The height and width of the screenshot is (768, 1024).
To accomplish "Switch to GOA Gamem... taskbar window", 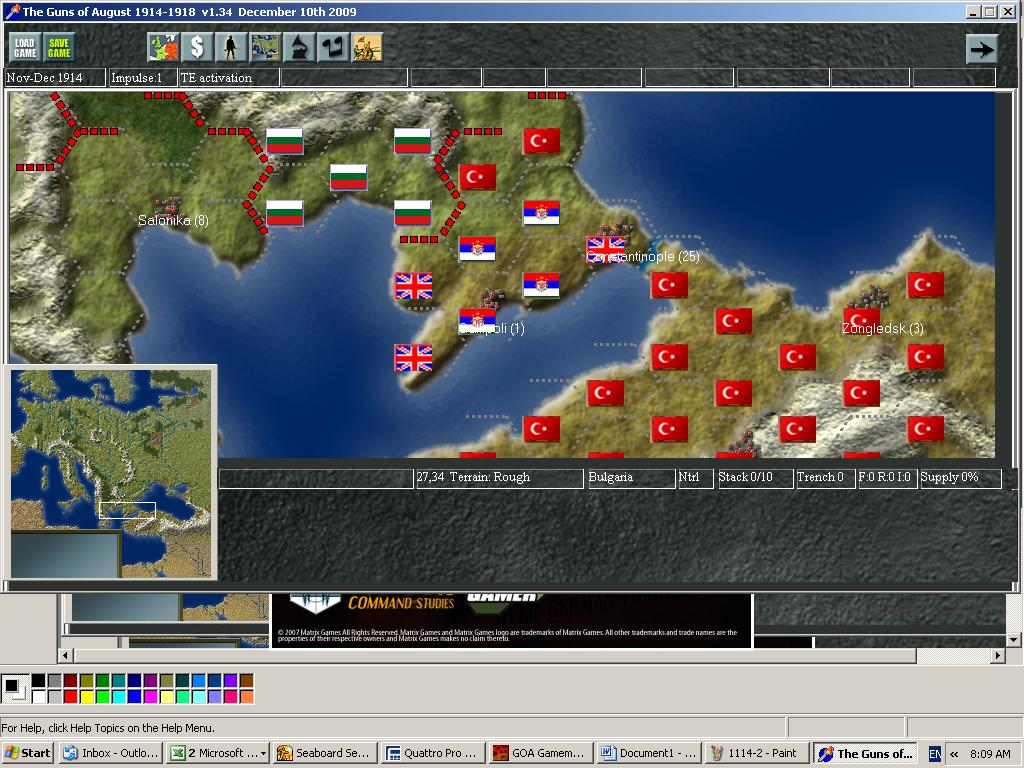I will pos(541,753).
